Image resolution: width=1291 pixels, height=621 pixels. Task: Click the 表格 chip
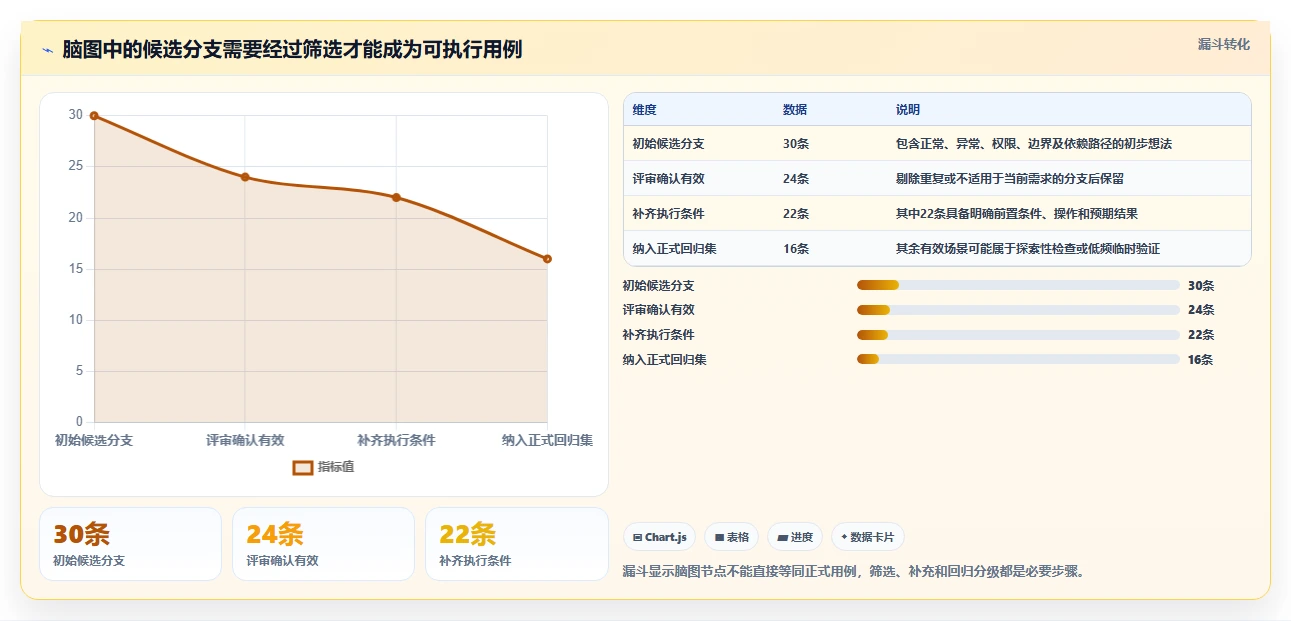(732, 537)
